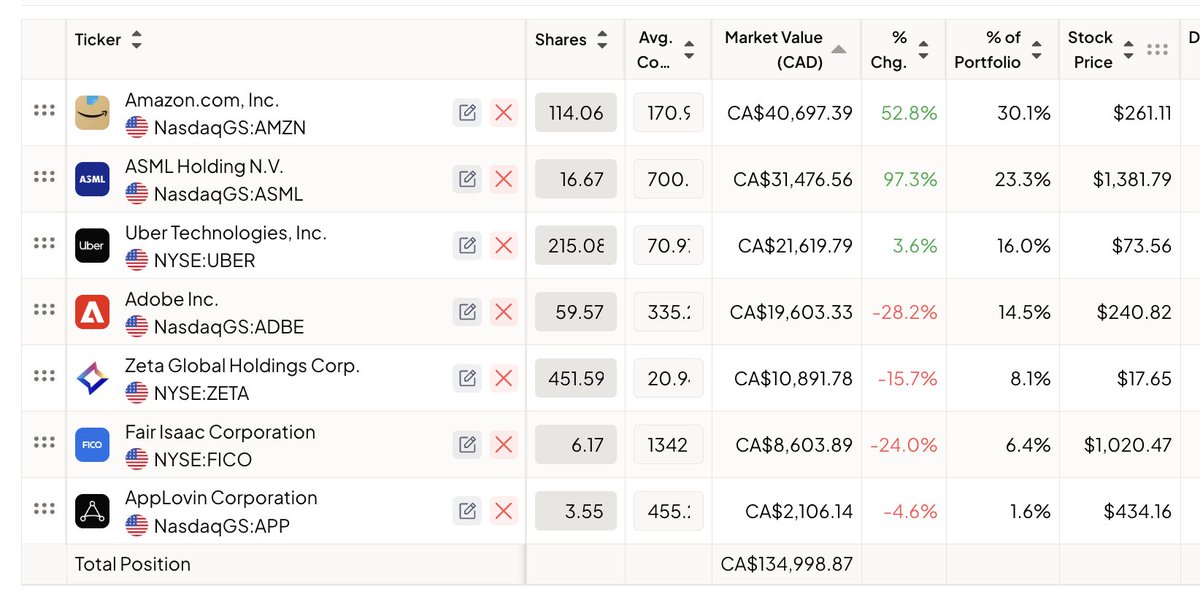This screenshot has width=1200, height=594.
Task: Edit the Fair Isaac Corporation position
Action: pyautogui.click(x=467, y=444)
